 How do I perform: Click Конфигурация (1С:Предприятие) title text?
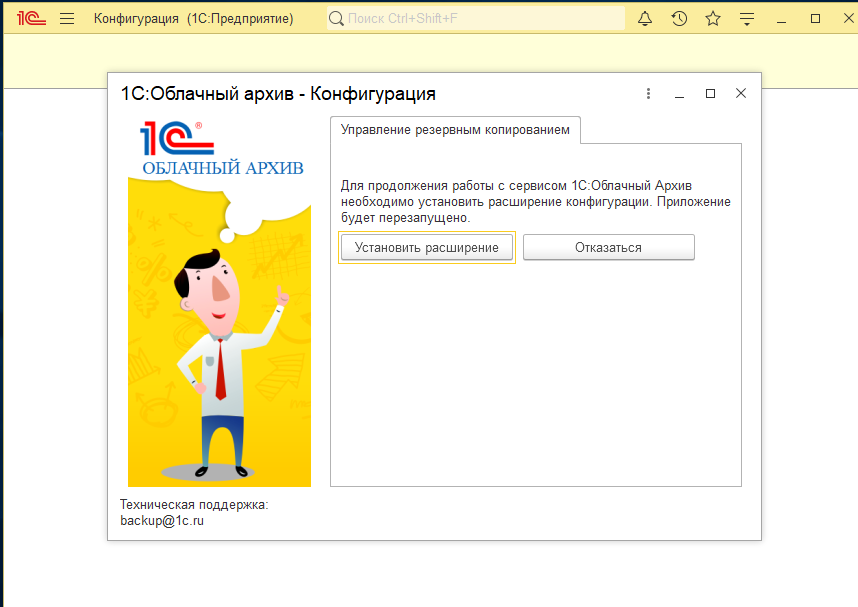(x=194, y=19)
